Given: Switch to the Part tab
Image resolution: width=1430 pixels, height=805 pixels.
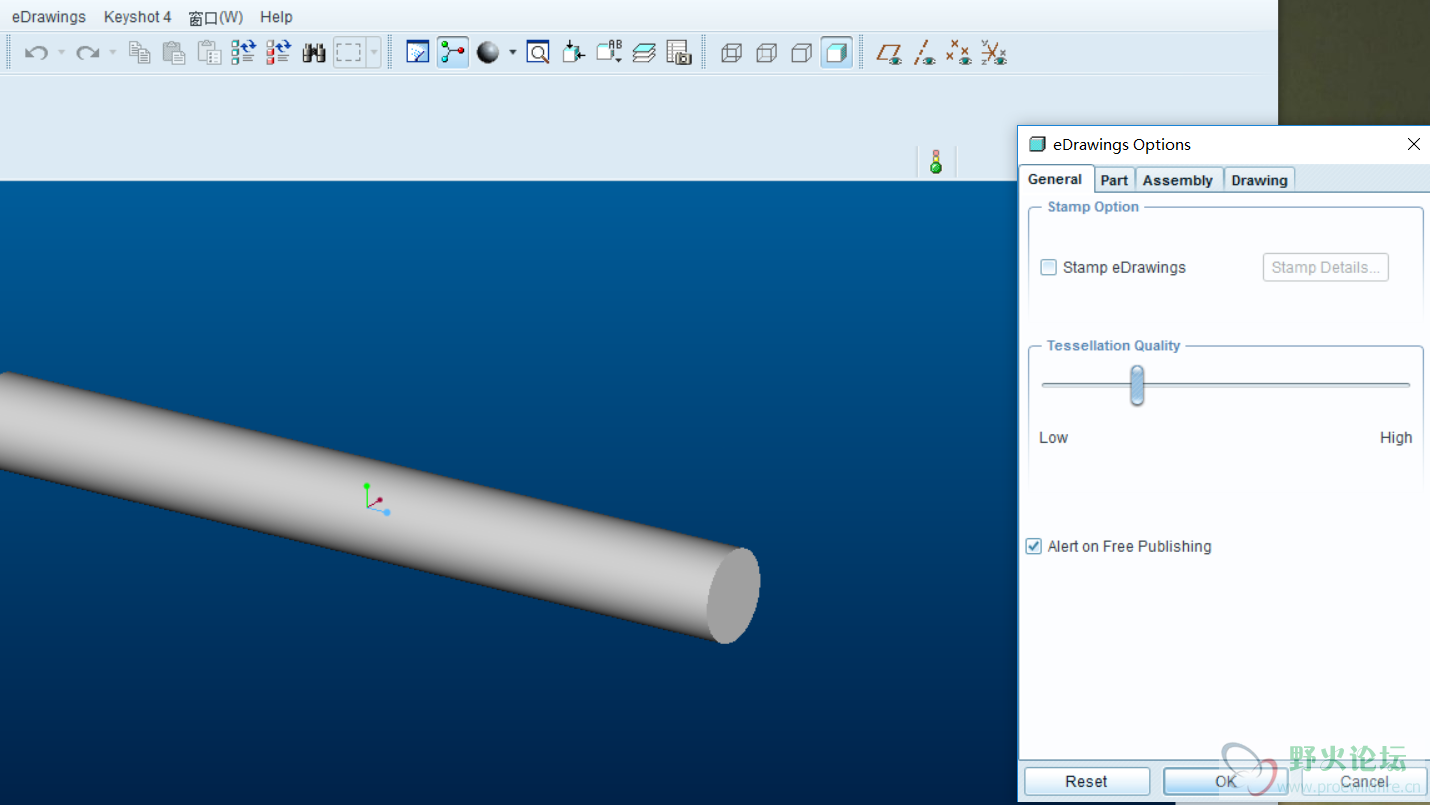Looking at the screenshot, I should (1114, 180).
